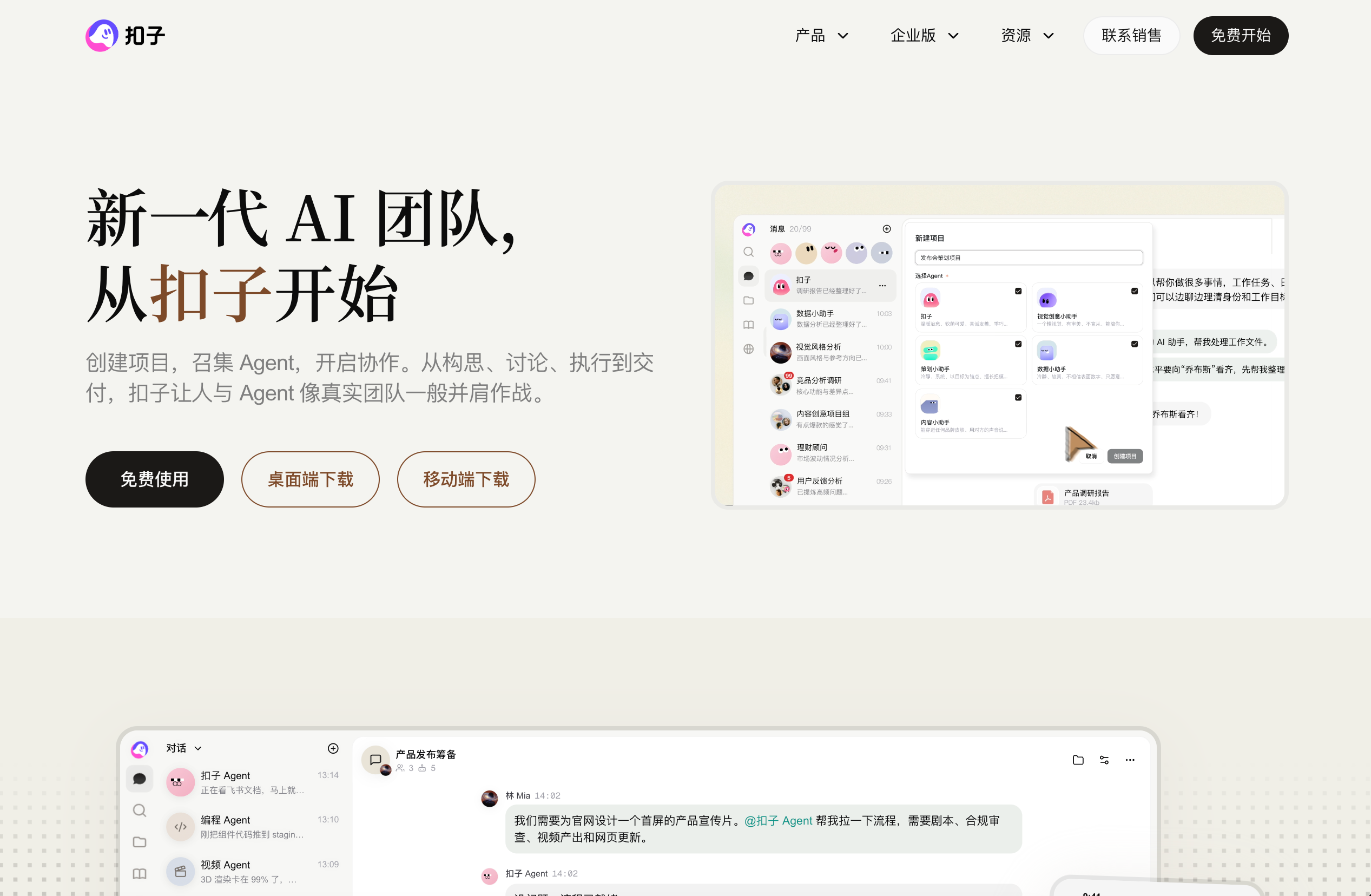The height and width of the screenshot is (896, 1371).
Task: Click the 移动端下载 button
Action: [x=466, y=479]
